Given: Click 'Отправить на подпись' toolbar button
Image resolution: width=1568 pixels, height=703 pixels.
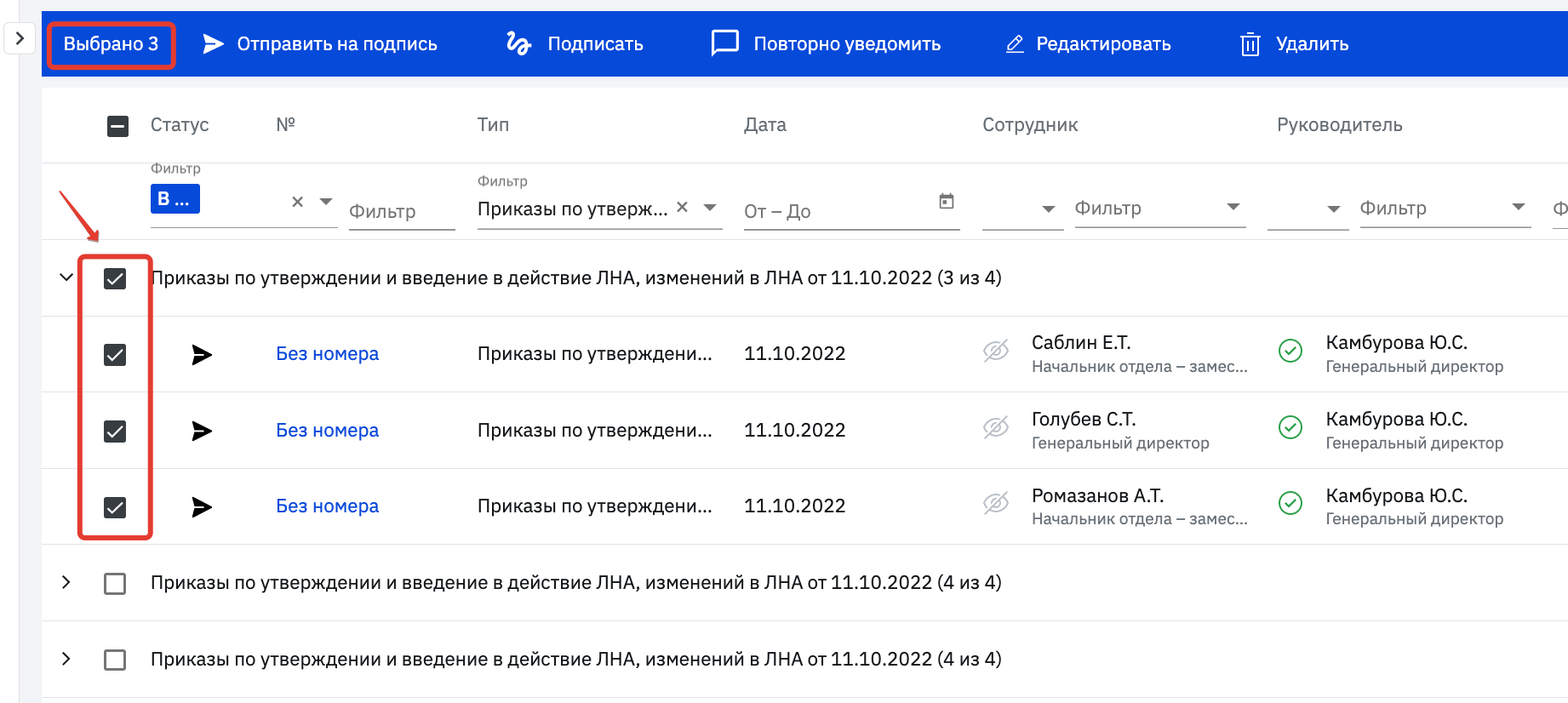Looking at the screenshot, I should point(320,44).
